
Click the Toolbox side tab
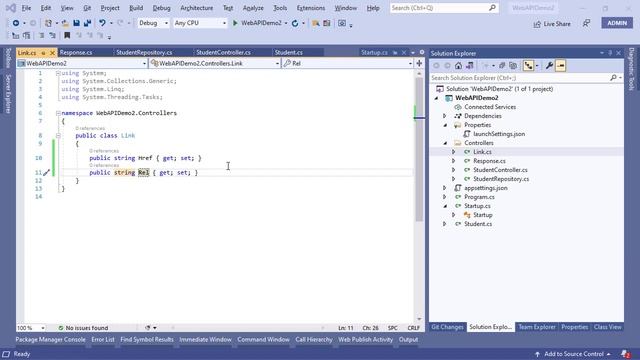click(8, 58)
